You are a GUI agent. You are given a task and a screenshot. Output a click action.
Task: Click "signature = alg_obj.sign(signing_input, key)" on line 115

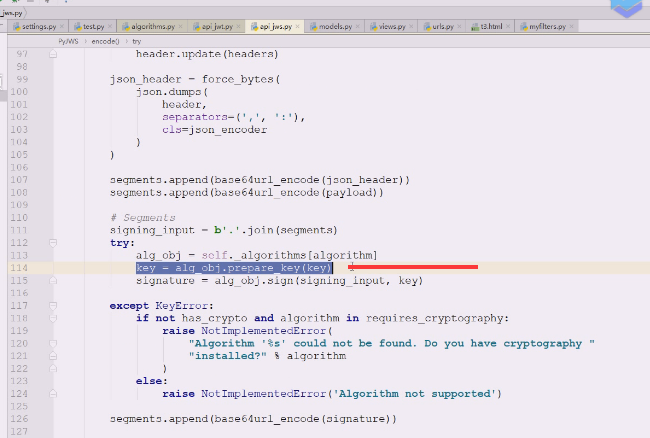(x=279, y=281)
